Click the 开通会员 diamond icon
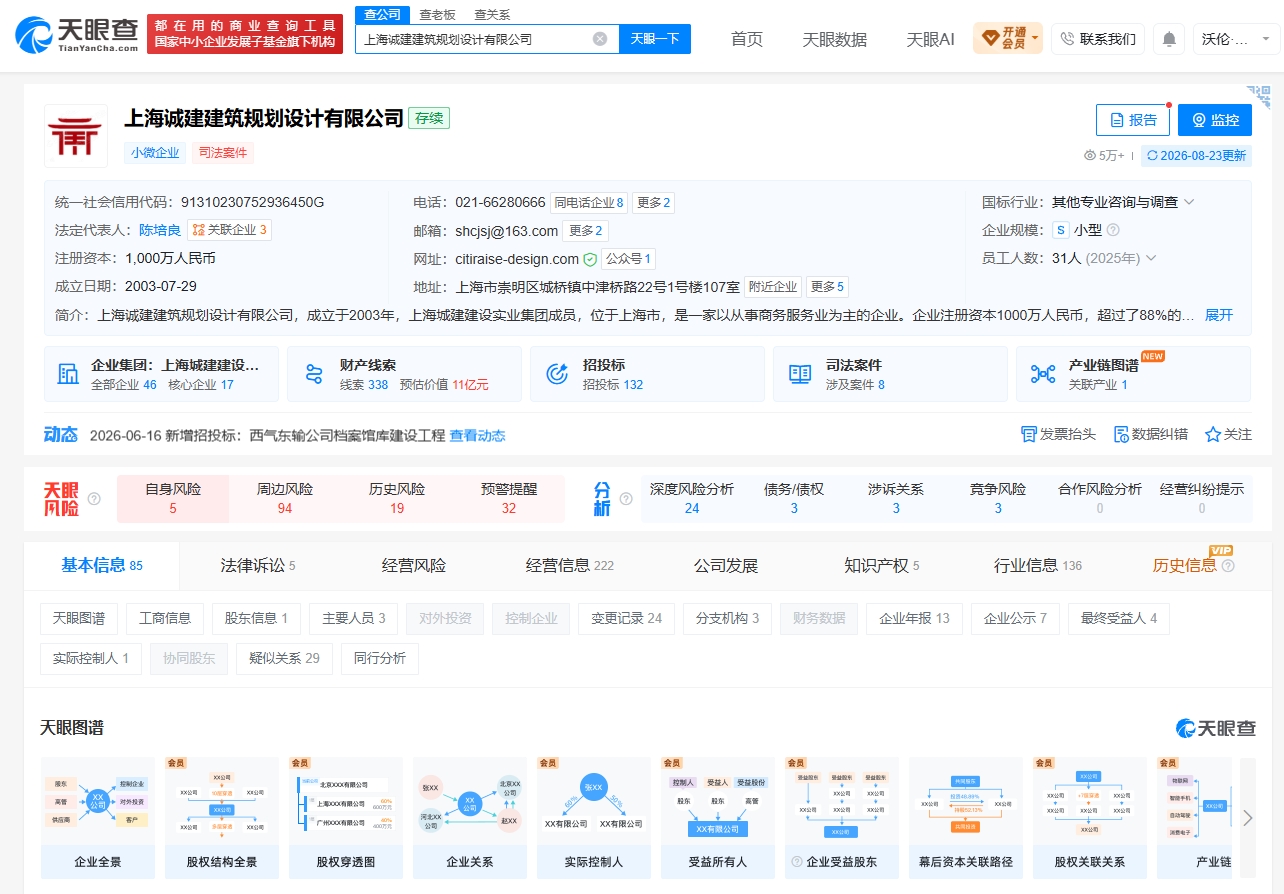Screen dimensions: 1284x894 [x=990, y=38]
